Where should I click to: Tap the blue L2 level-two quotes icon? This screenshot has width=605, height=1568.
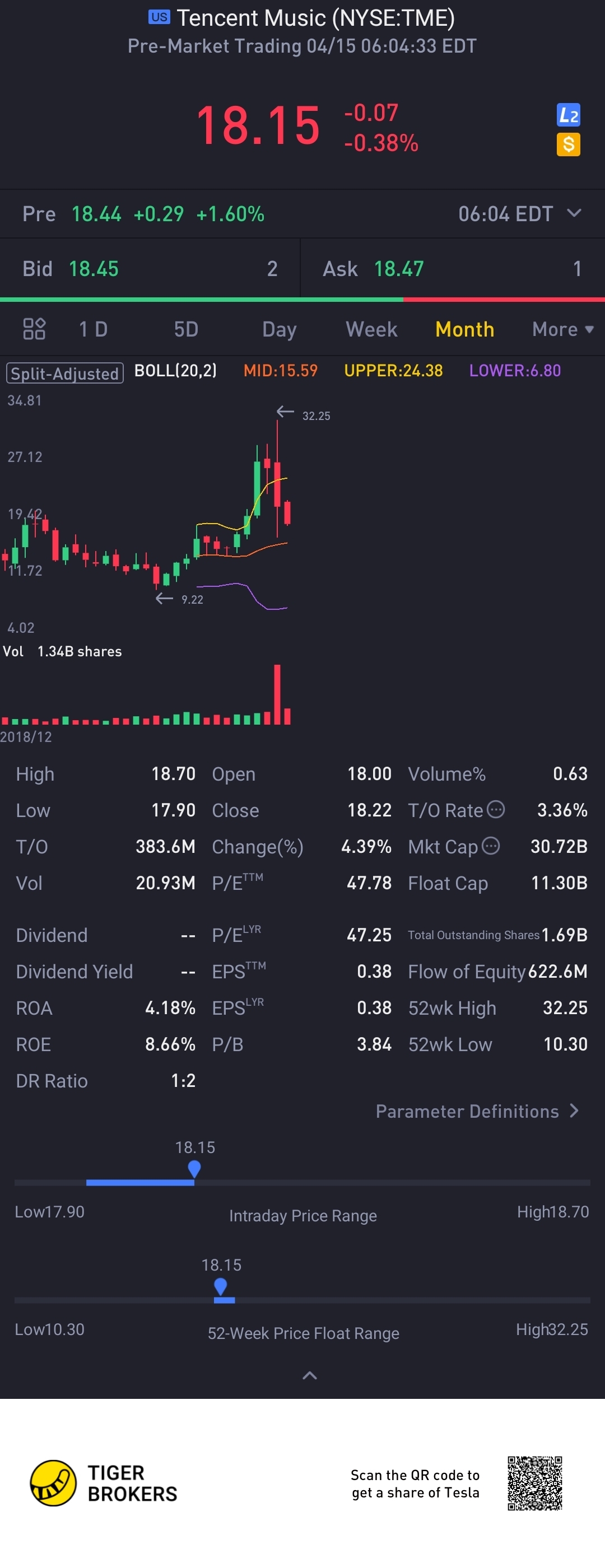(x=568, y=114)
